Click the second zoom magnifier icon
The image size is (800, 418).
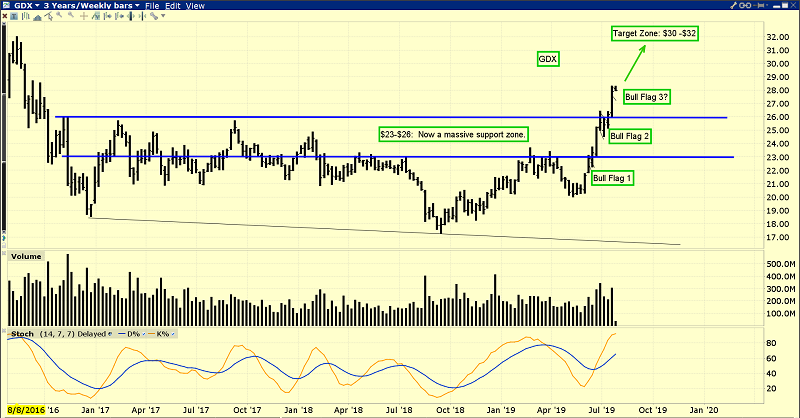click(x=71, y=15)
